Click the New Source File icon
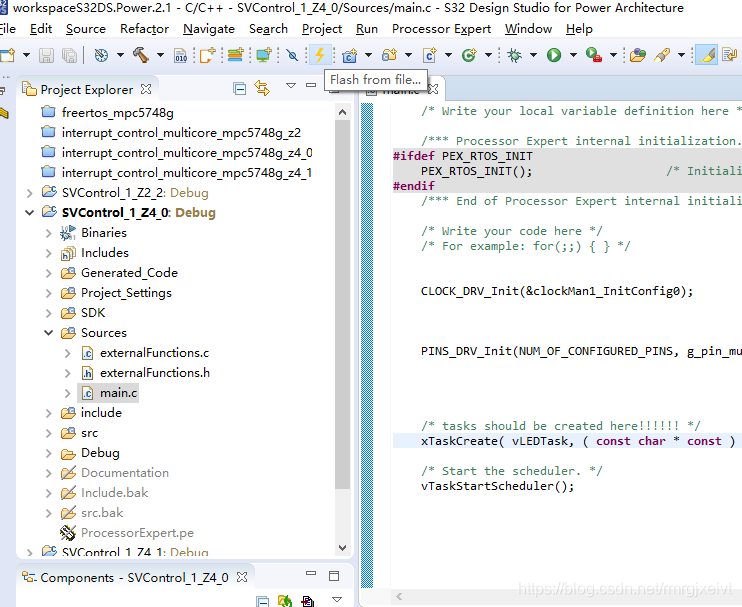This screenshot has width=742, height=607. [x=429, y=55]
